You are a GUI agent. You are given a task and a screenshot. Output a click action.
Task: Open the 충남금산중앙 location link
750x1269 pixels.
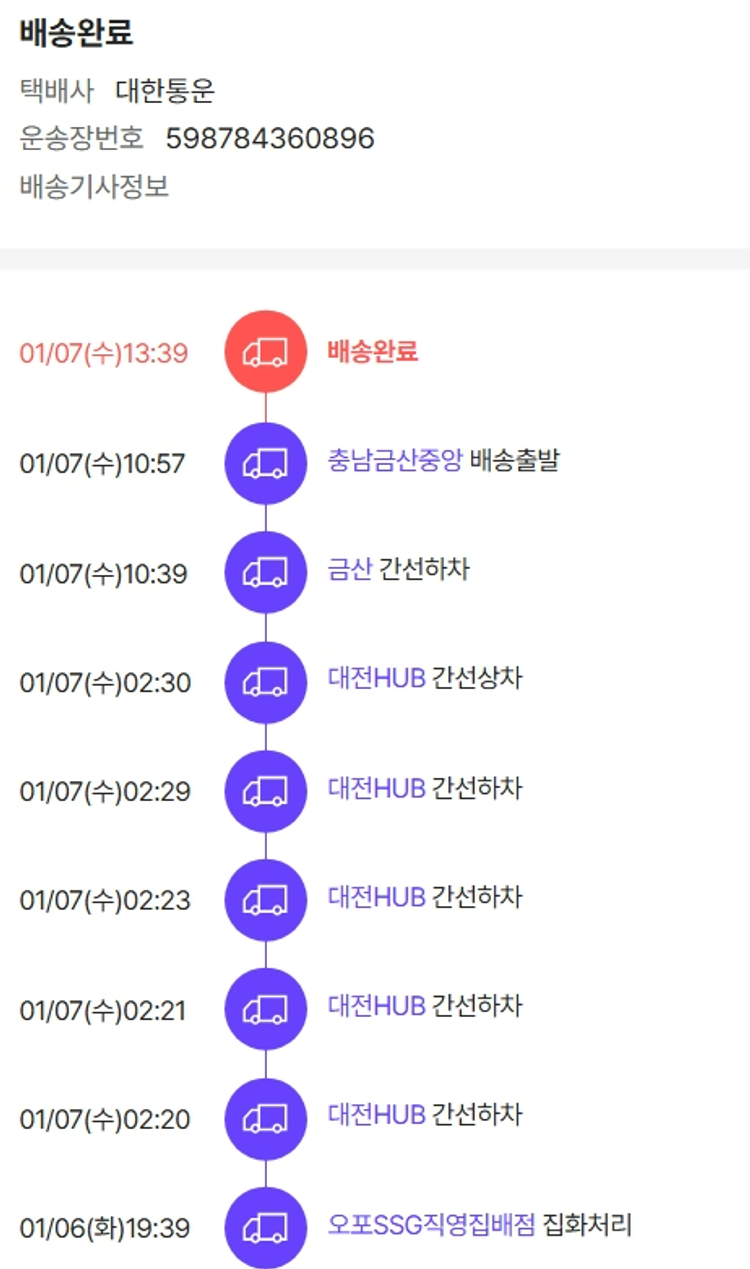click(x=394, y=461)
